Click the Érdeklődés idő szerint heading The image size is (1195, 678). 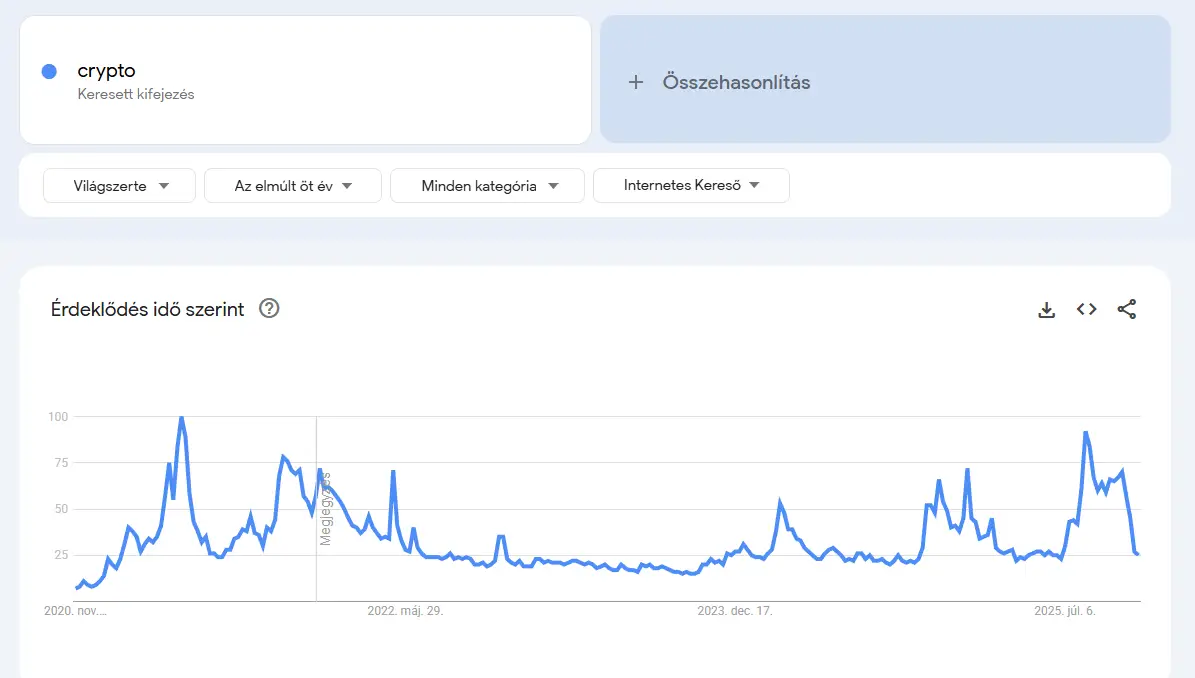point(147,309)
